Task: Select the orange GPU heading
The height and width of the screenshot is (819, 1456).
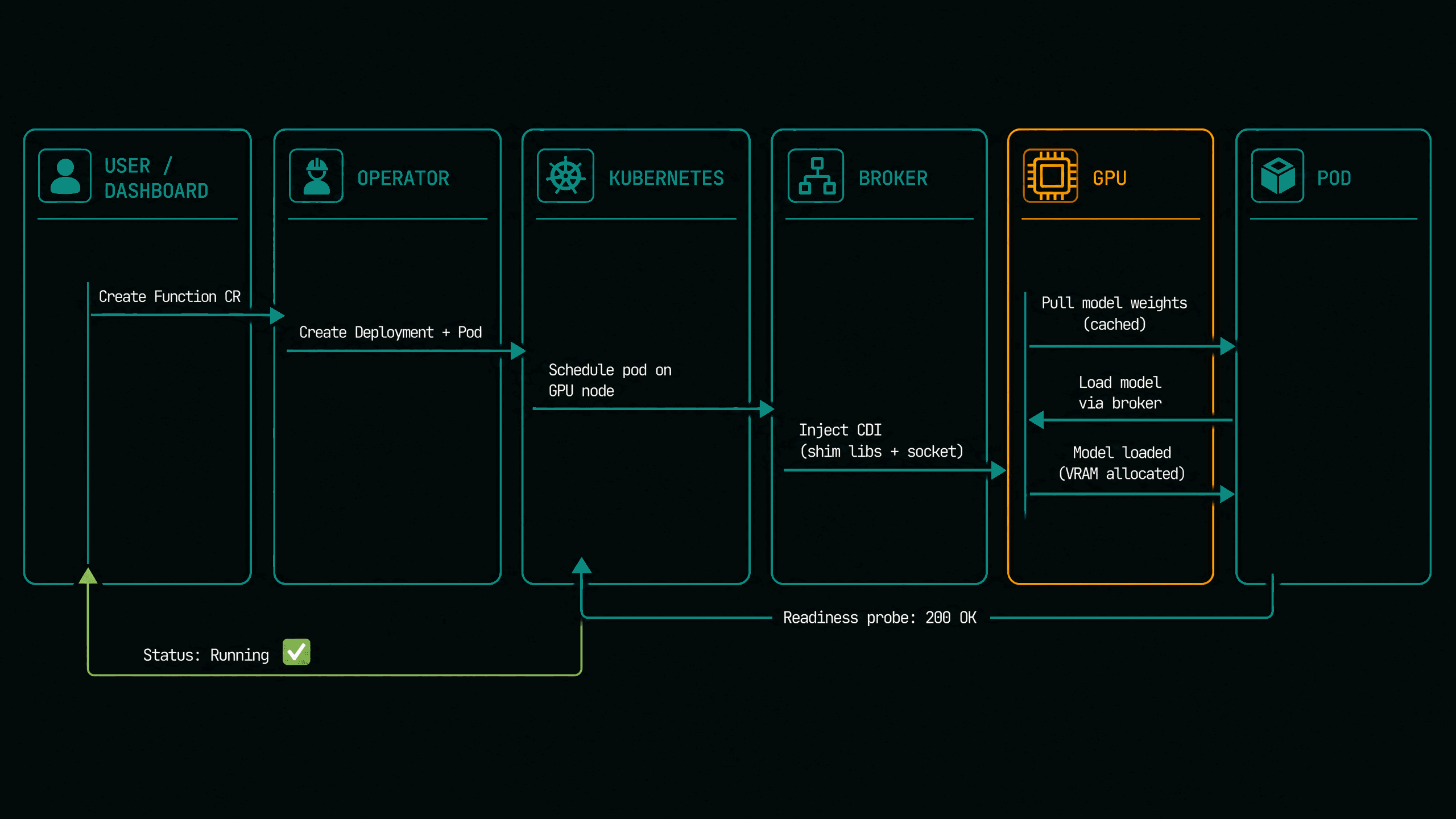Action: tap(1110, 178)
